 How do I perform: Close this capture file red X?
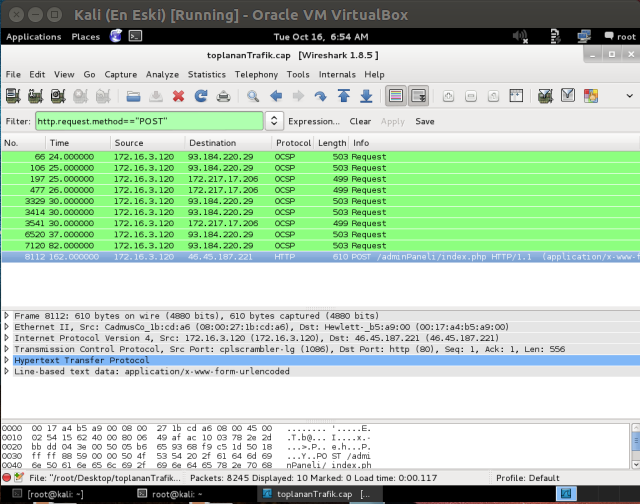[178, 96]
